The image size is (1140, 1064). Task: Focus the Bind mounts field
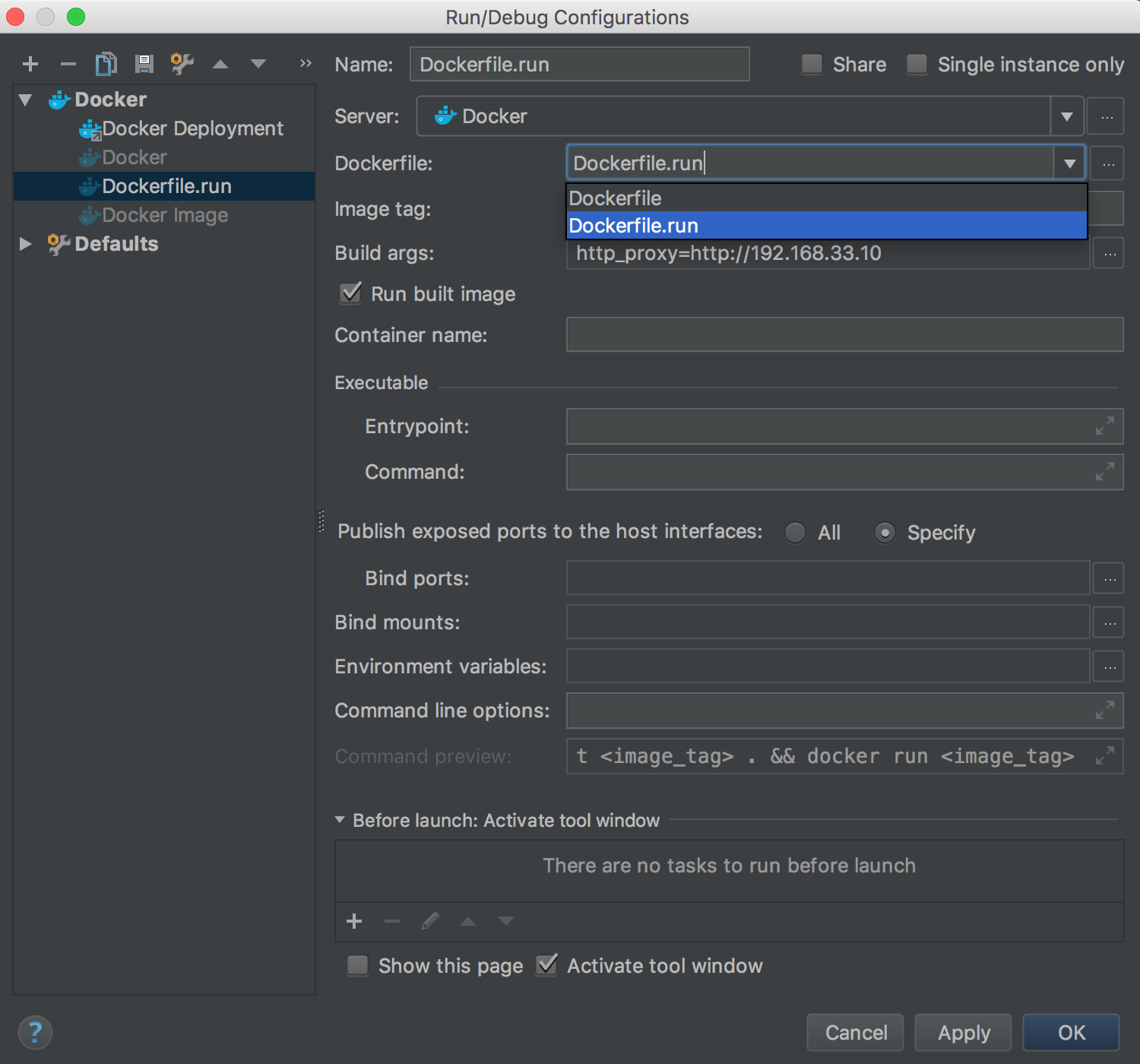pyautogui.click(x=828, y=622)
